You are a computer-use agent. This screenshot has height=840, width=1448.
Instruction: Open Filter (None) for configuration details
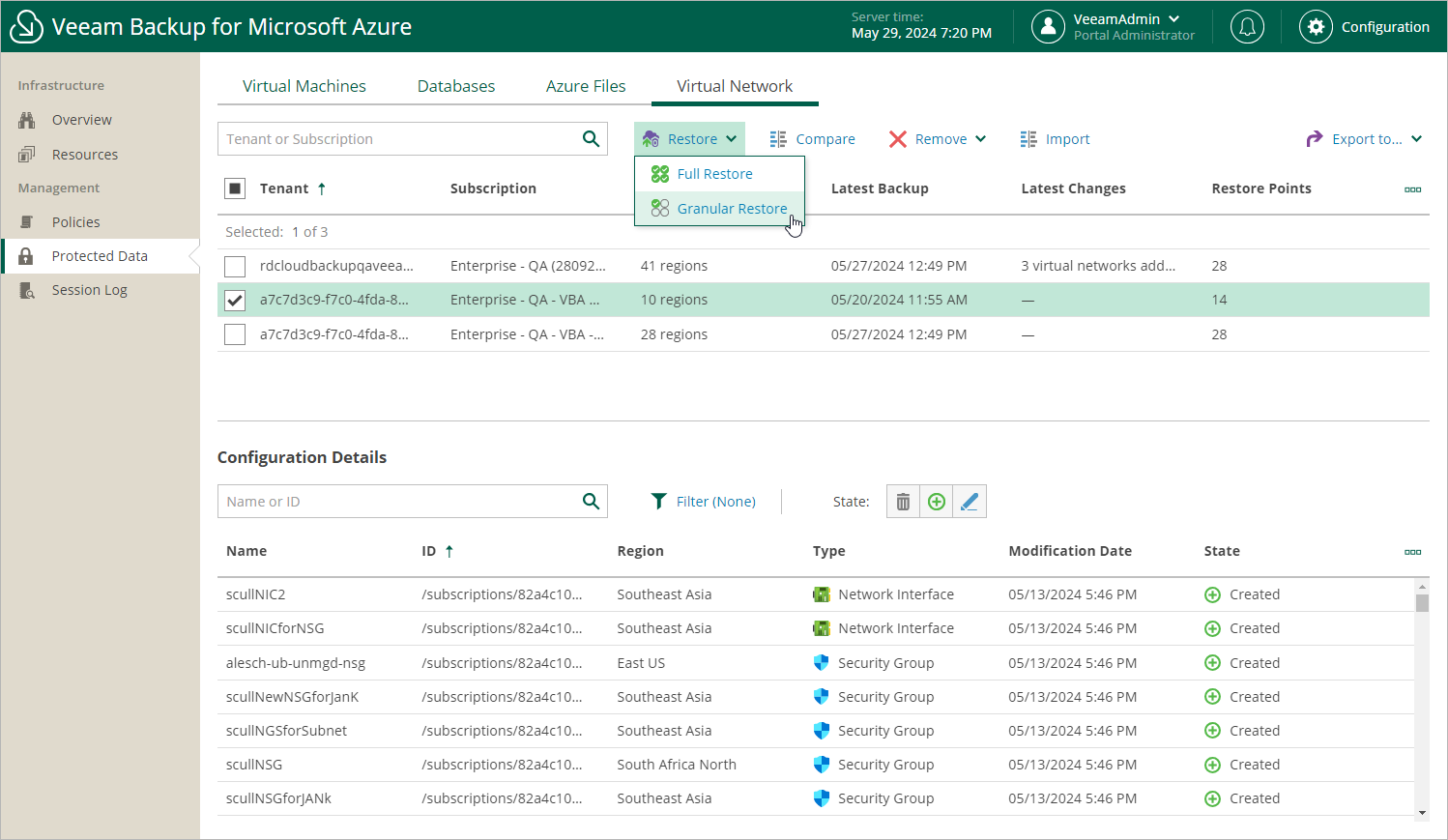703,502
